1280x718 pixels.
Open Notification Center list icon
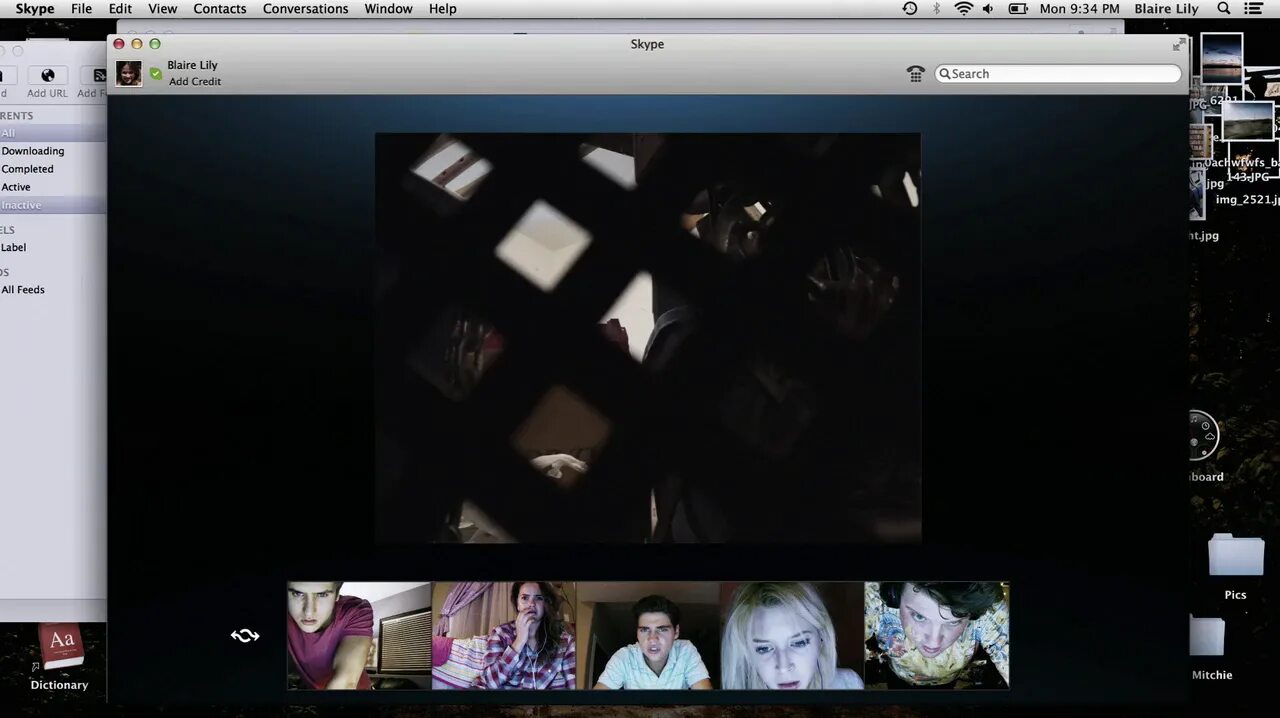1253,9
